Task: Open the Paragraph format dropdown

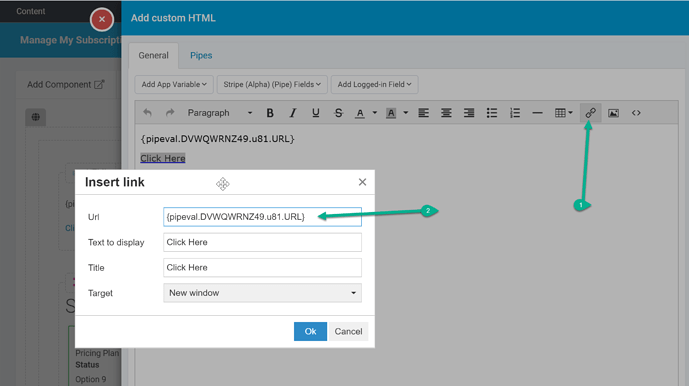Action: 220,113
